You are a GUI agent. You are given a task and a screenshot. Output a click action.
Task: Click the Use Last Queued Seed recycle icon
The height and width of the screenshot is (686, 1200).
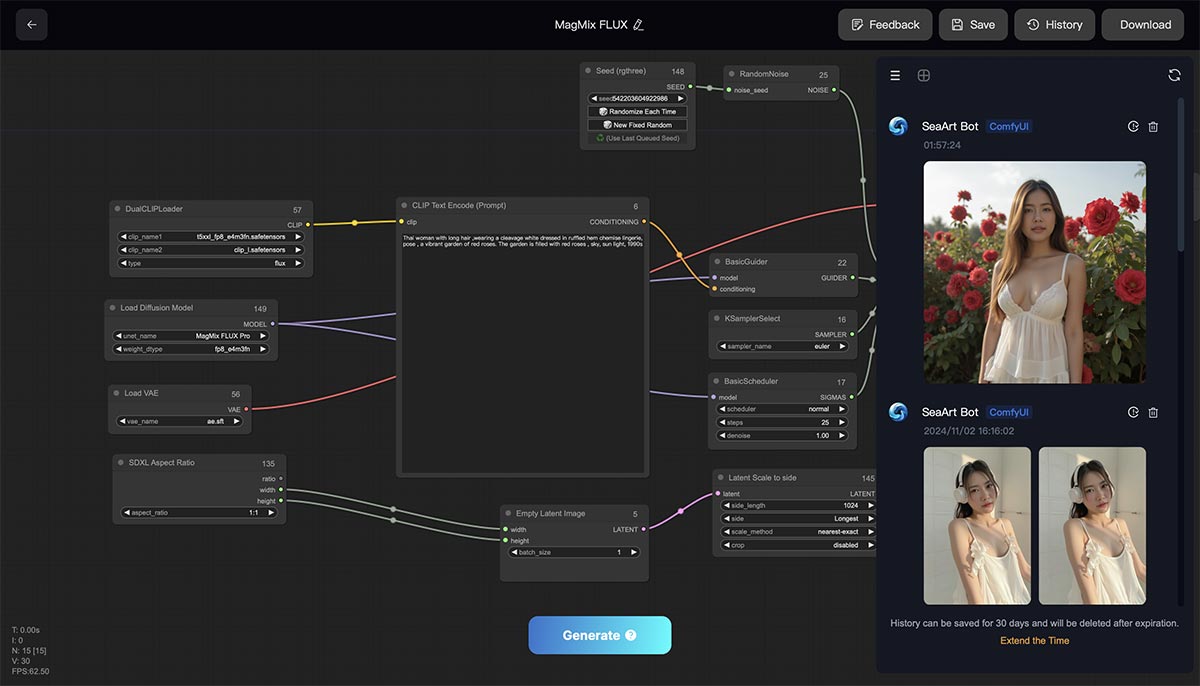[600, 138]
